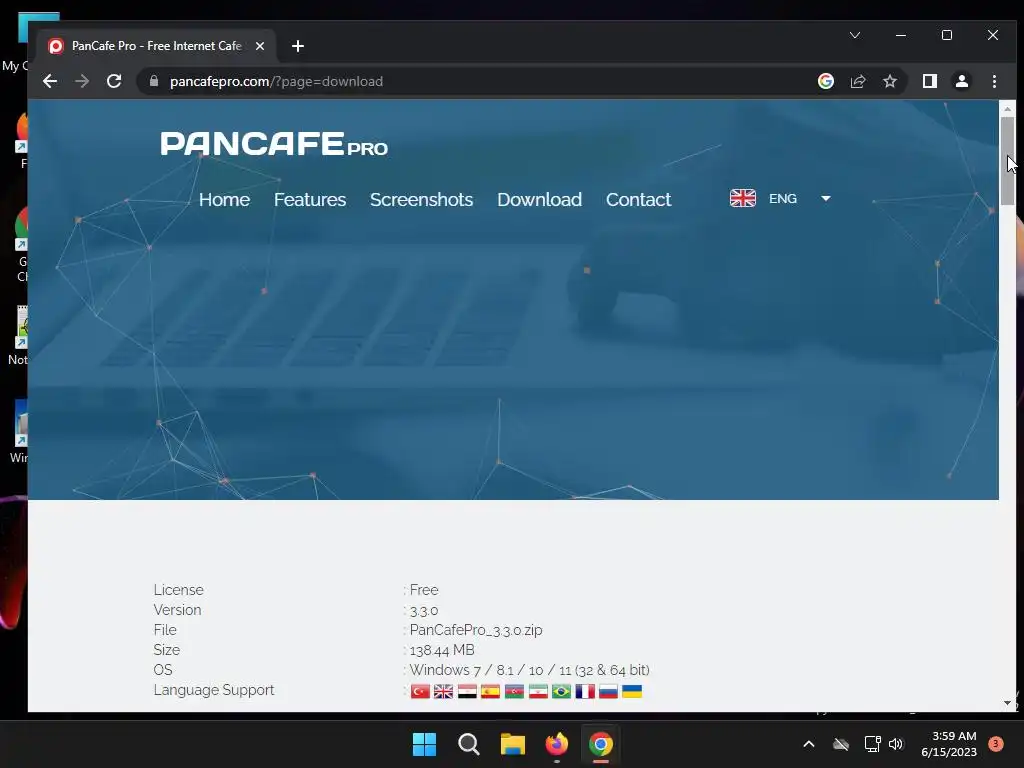Click the size value 138.44 MB
Viewport: 1024px width, 768px height.
(442, 650)
